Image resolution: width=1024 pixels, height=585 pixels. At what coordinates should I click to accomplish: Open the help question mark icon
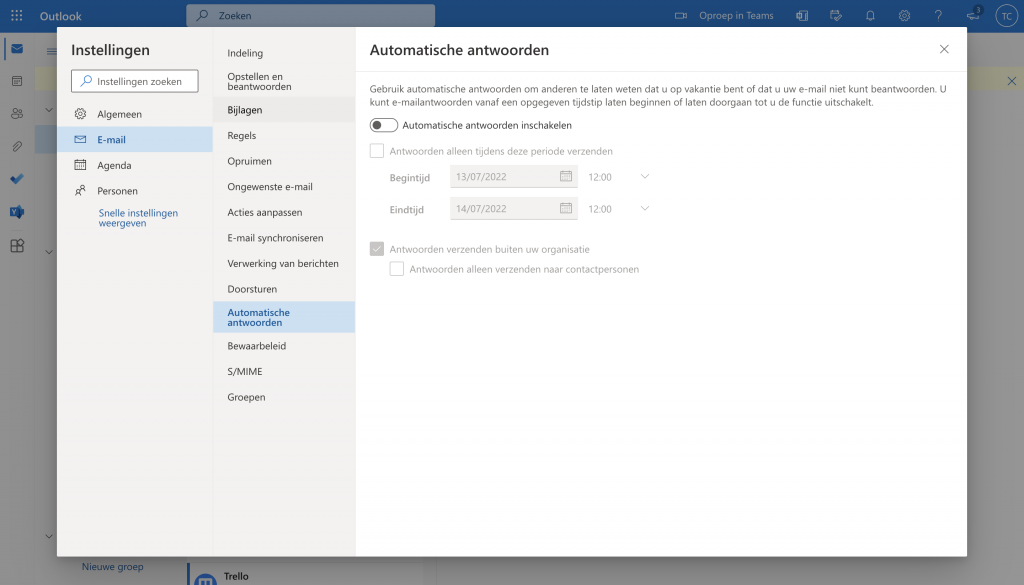coord(938,16)
